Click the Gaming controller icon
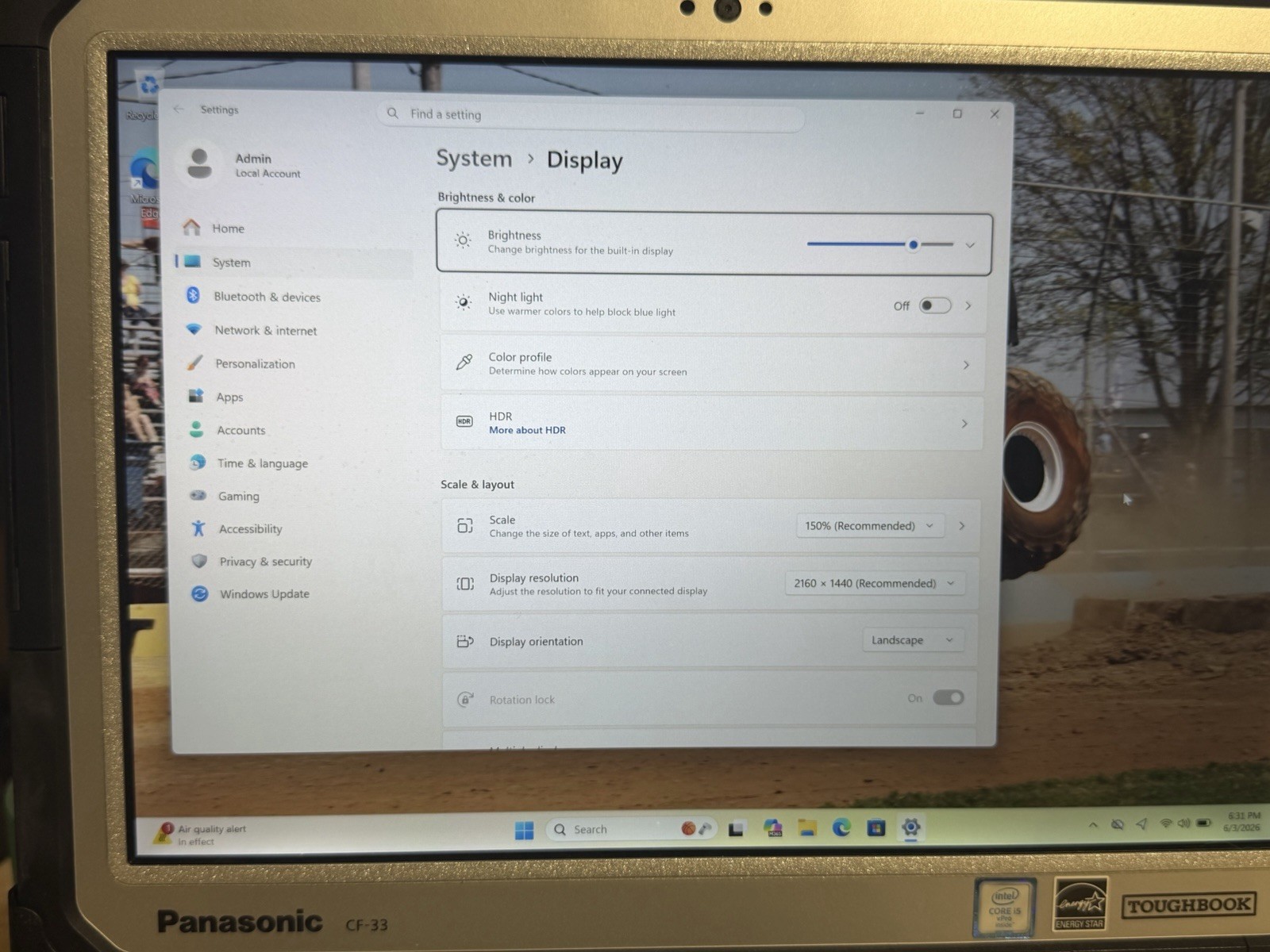1270x952 pixels. pyautogui.click(x=198, y=496)
